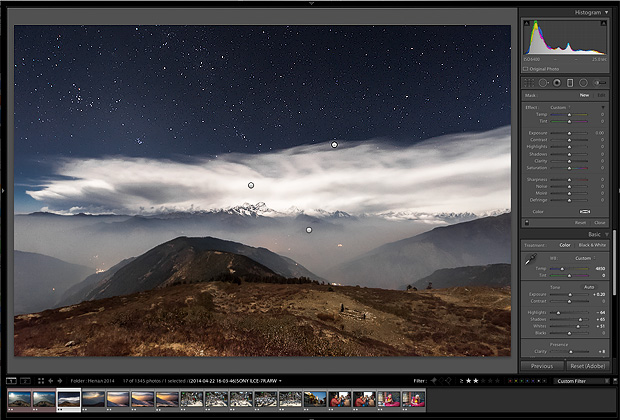Click the filmstrip grid view icon

(x=40, y=381)
